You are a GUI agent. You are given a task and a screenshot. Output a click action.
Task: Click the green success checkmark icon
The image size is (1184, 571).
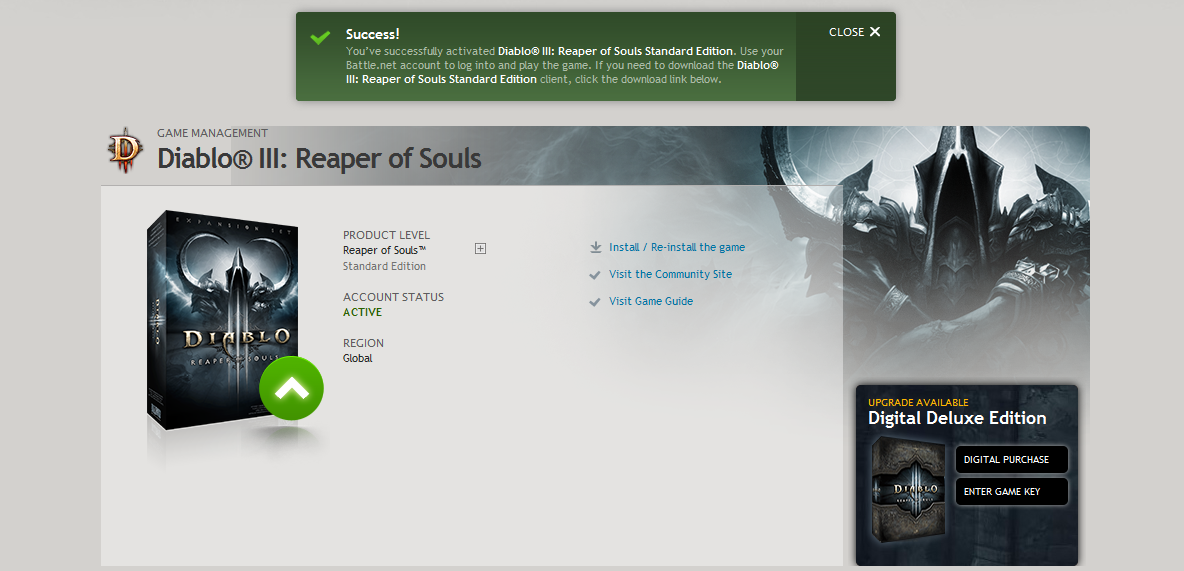pos(320,37)
